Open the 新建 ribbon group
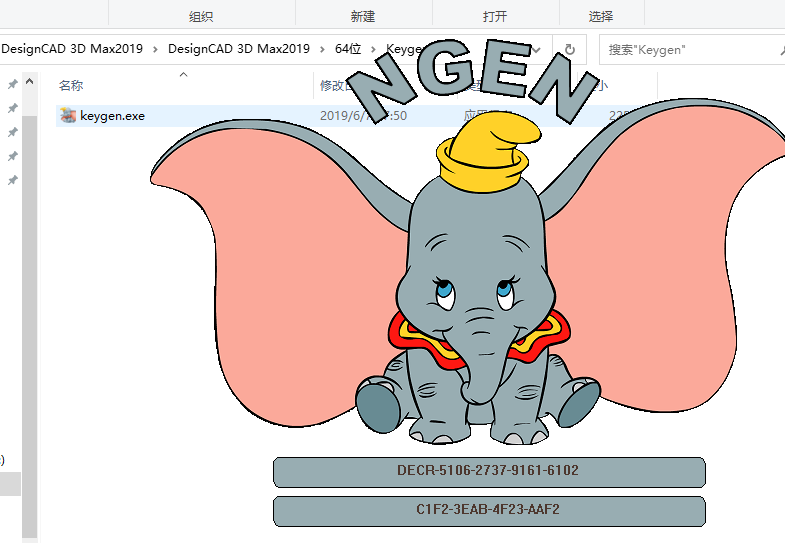The image size is (785, 543). click(363, 16)
